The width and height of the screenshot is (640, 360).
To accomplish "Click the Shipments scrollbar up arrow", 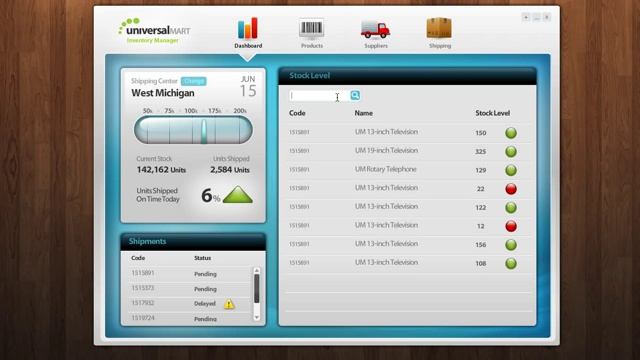I will [x=257, y=271].
